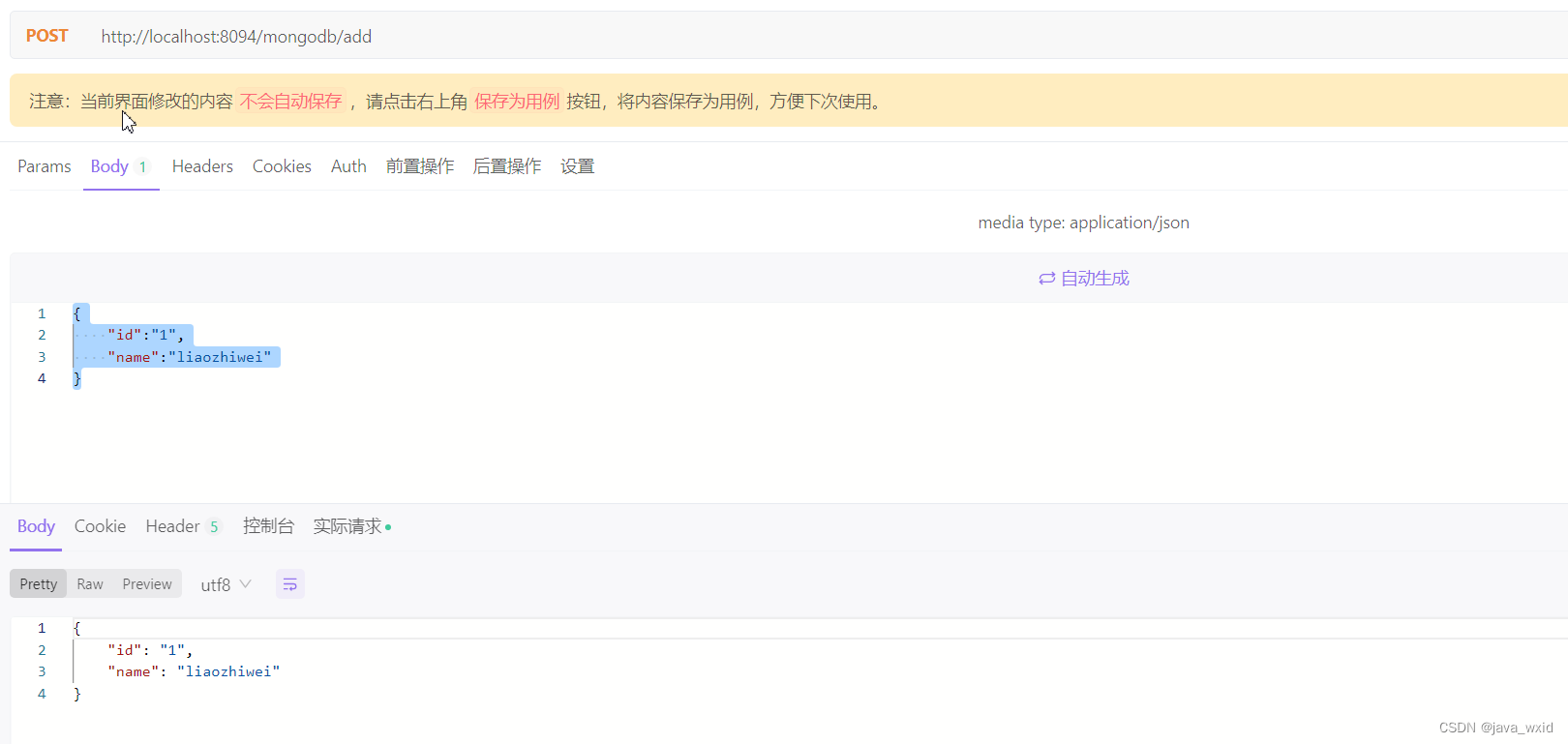The image size is (1568, 744).
Task: Open the 实际请求 actual request tab
Action: pos(351,526)
